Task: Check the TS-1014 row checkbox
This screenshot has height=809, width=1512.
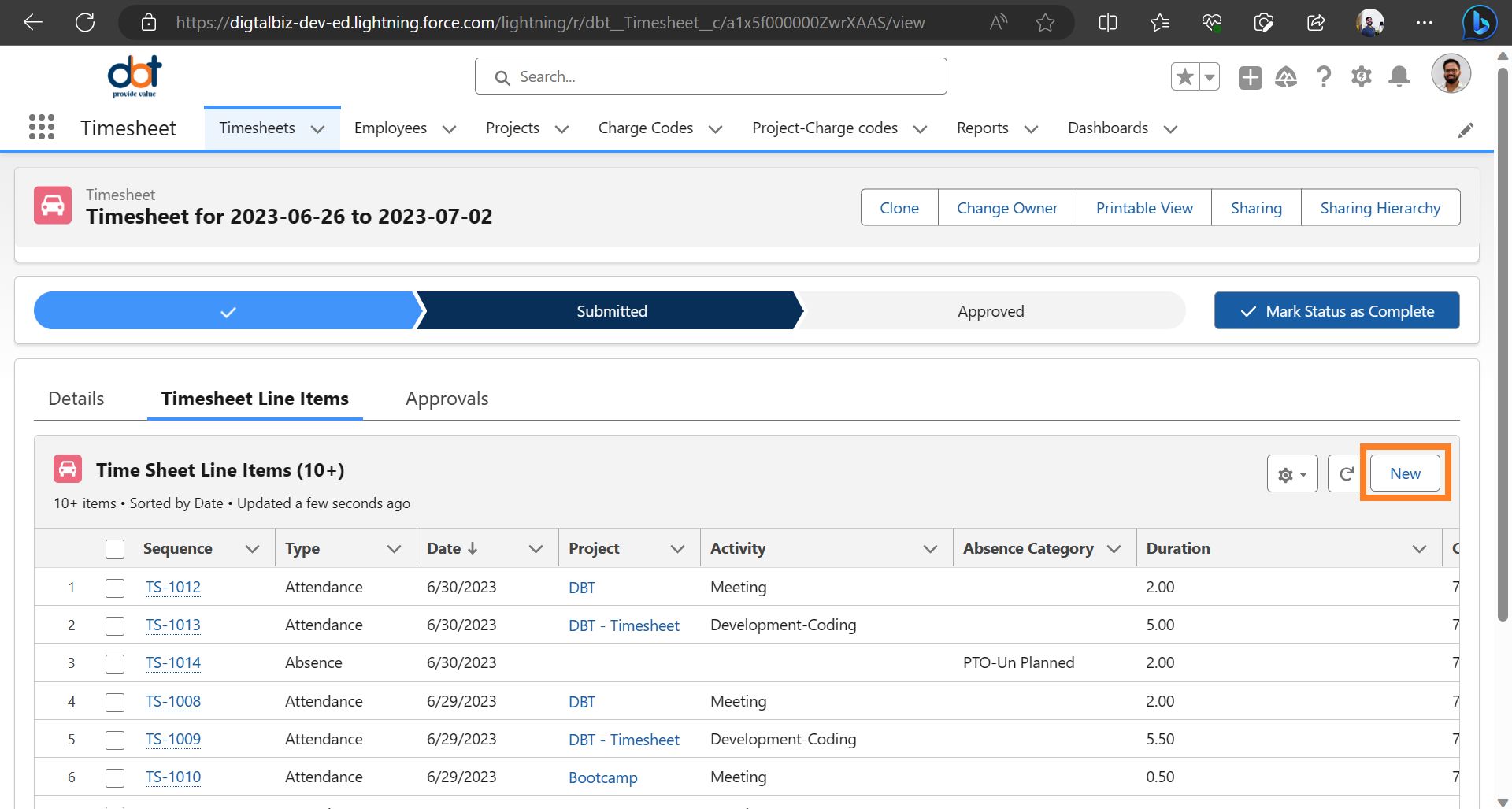Action: click(115, 663)
